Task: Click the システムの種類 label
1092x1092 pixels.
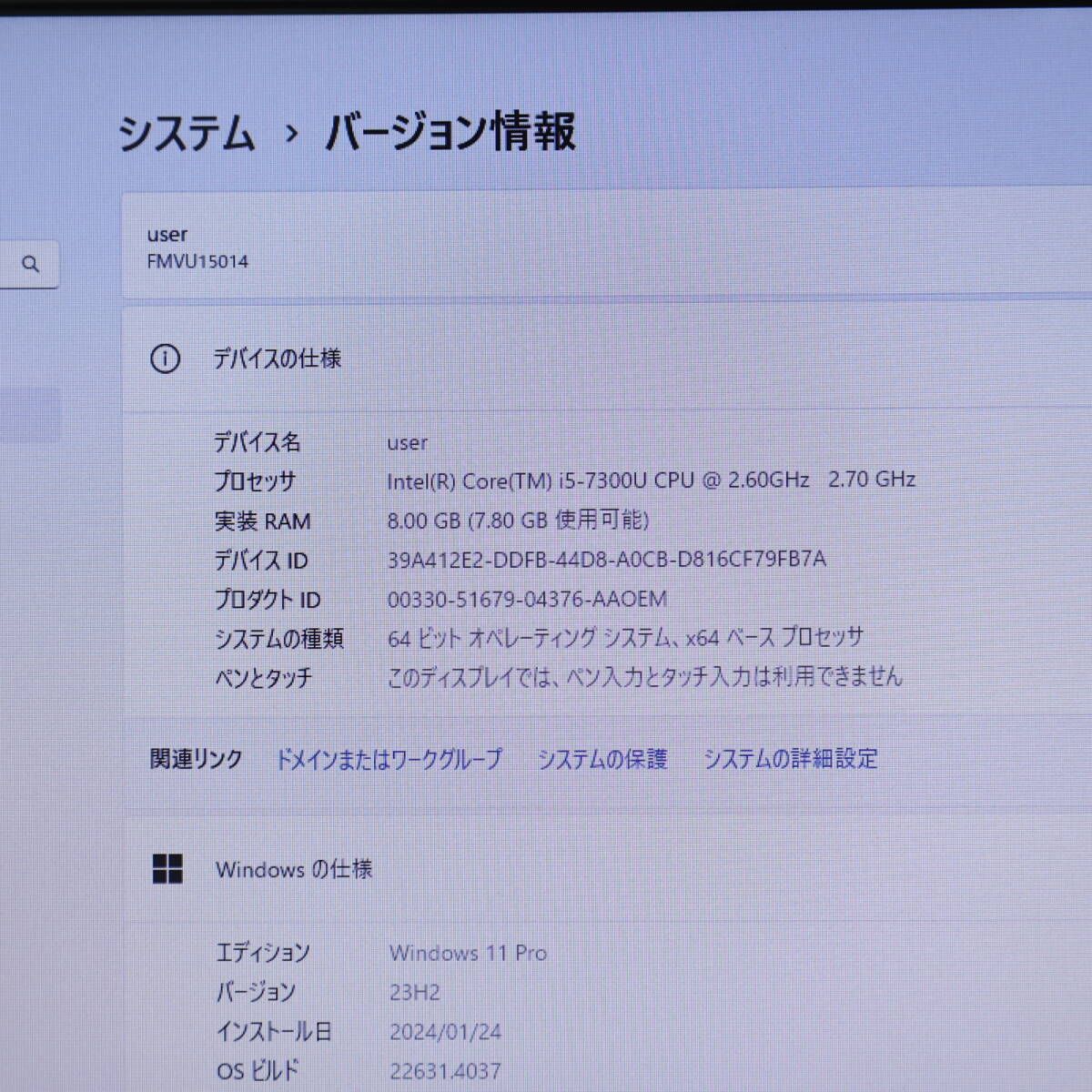Action: (x=279, y=639)
